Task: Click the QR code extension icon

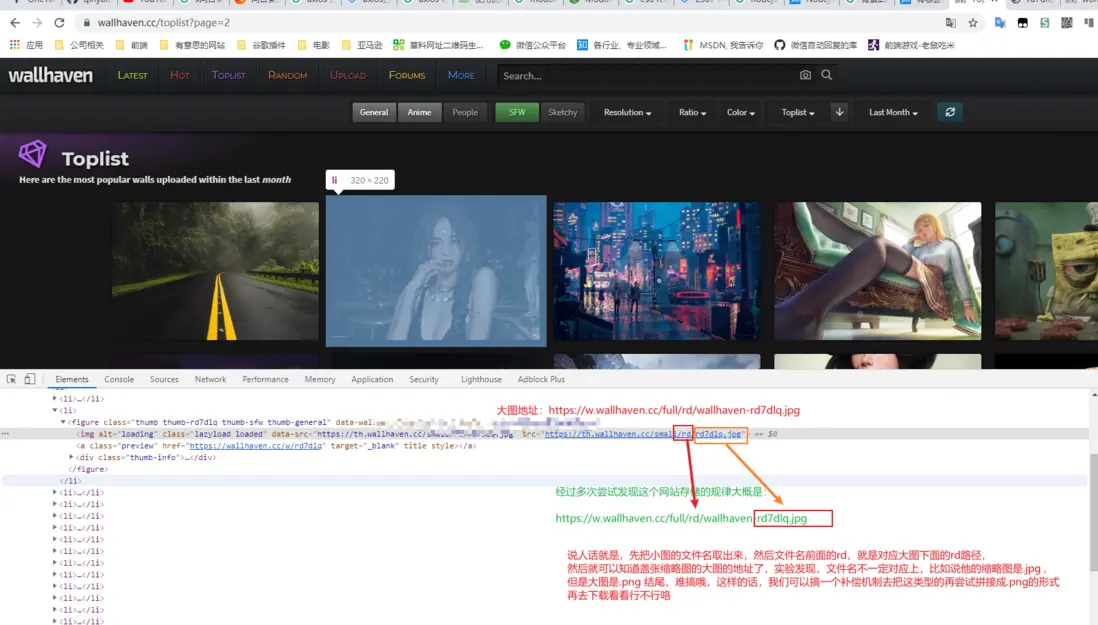Action: point(1066,22)
